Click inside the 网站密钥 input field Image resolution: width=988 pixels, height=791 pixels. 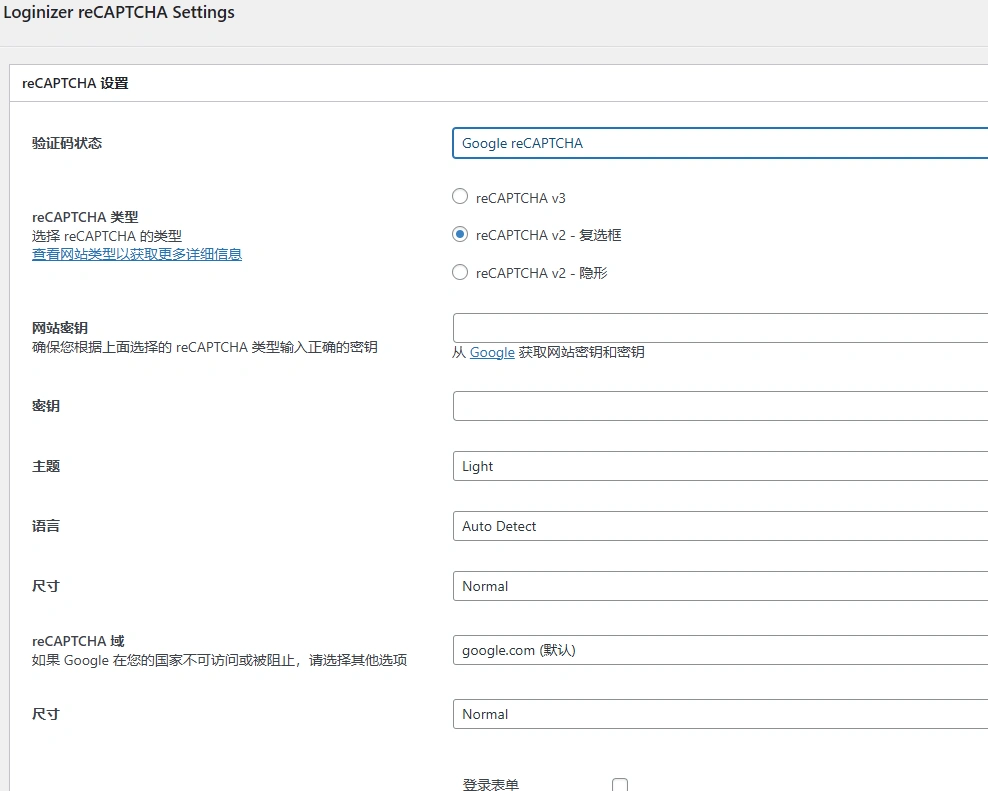pyautogui.click(x=718, y=327)
